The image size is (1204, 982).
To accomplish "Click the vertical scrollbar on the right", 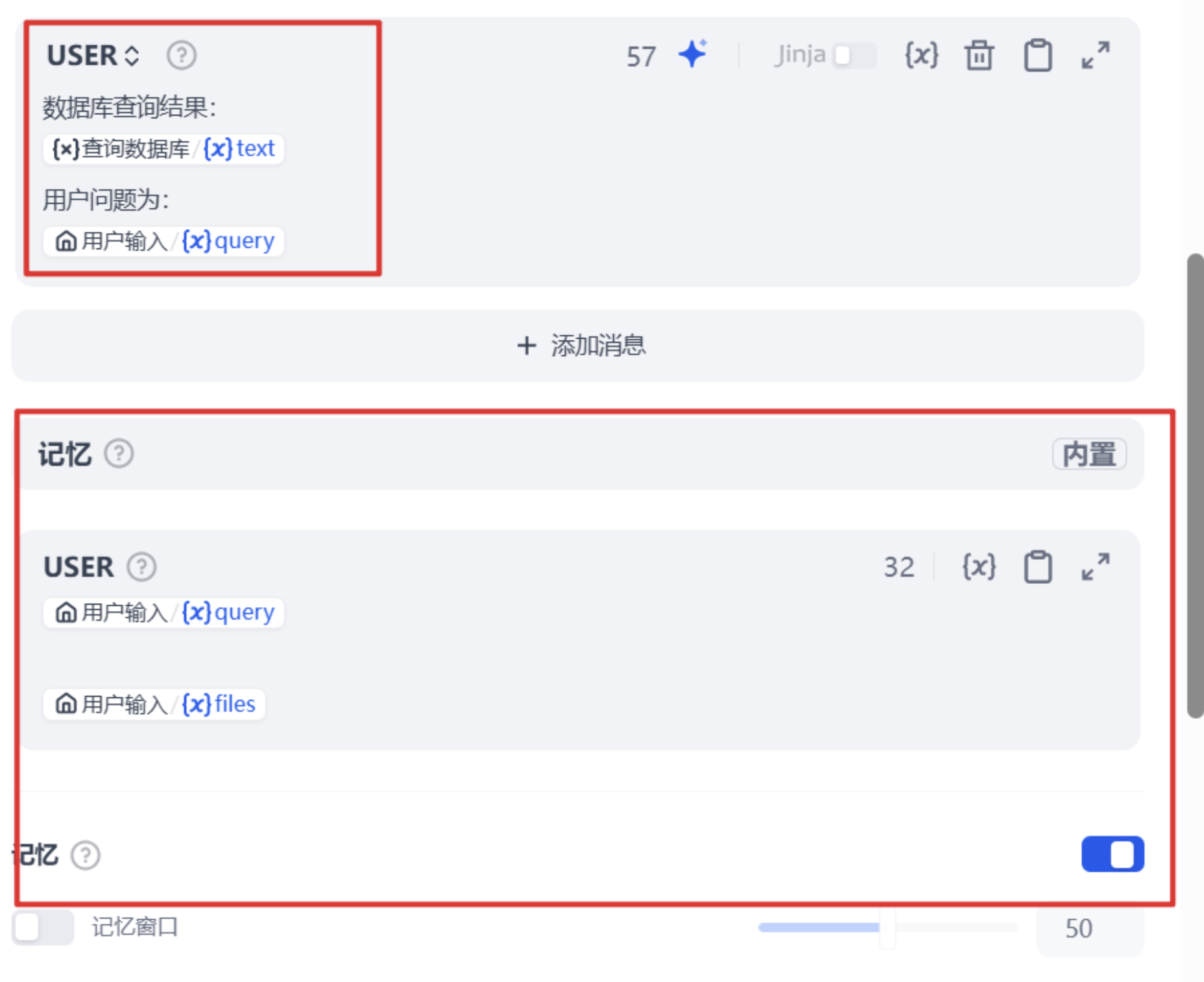I will tap(1196, 486).
